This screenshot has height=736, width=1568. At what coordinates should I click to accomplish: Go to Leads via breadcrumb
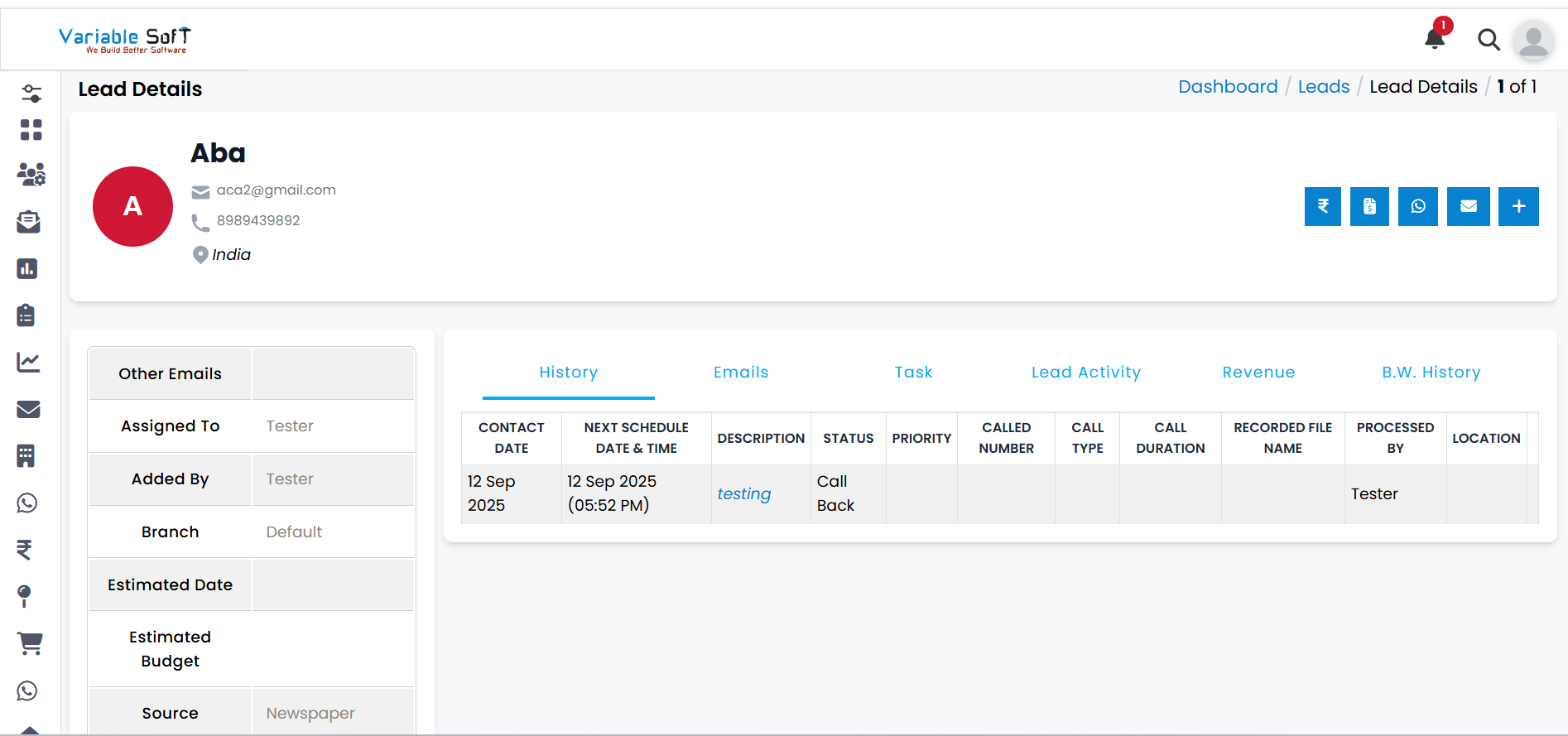[x=1323, y=87]
